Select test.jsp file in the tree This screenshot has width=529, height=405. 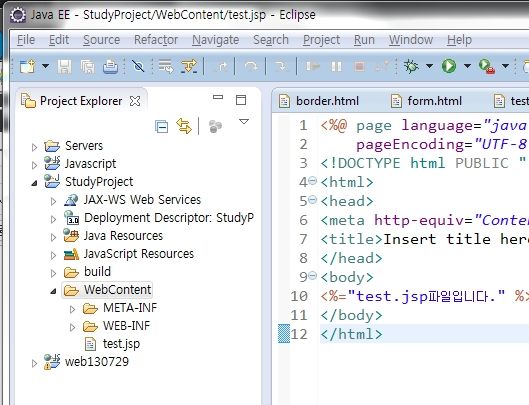[x=121, y=344]
